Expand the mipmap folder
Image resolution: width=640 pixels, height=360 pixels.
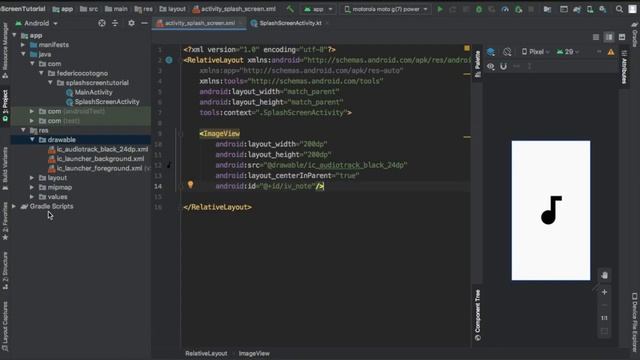click(32, 187)
